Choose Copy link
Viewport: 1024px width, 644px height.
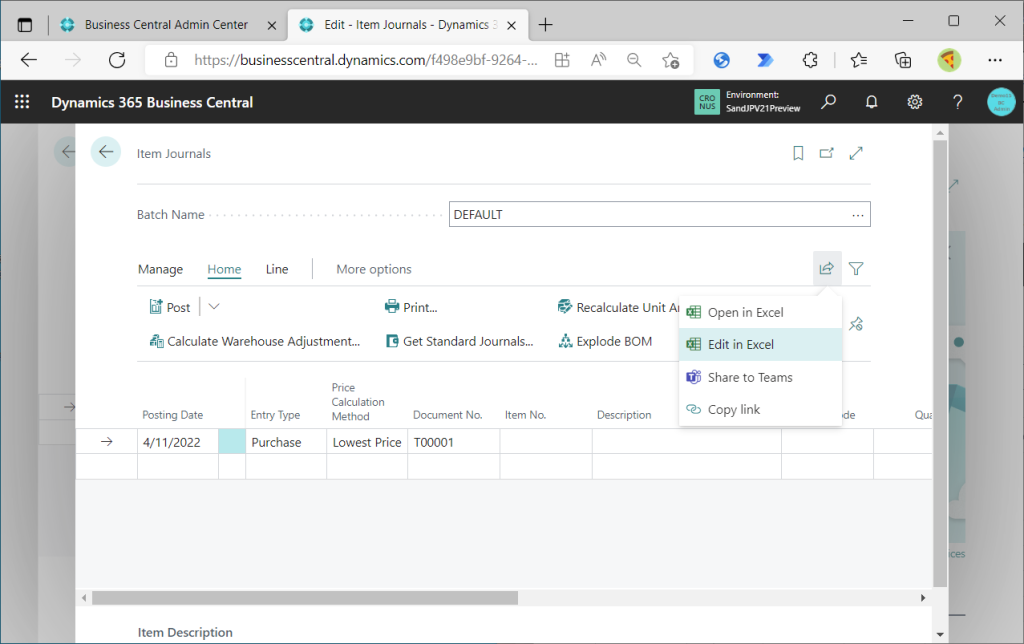(x=760, y=409)
